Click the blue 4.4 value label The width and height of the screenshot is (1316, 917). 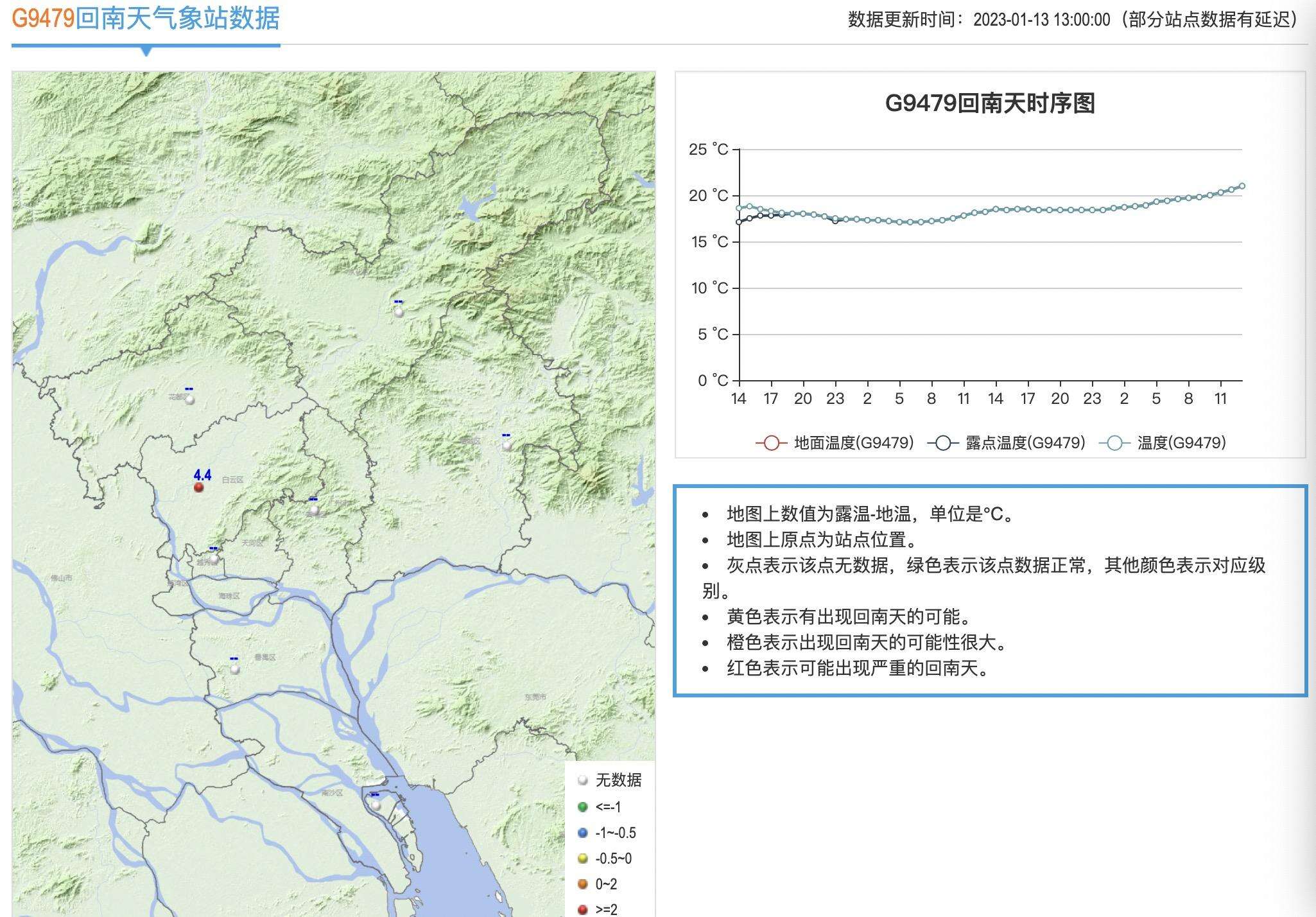click(202, 475)
